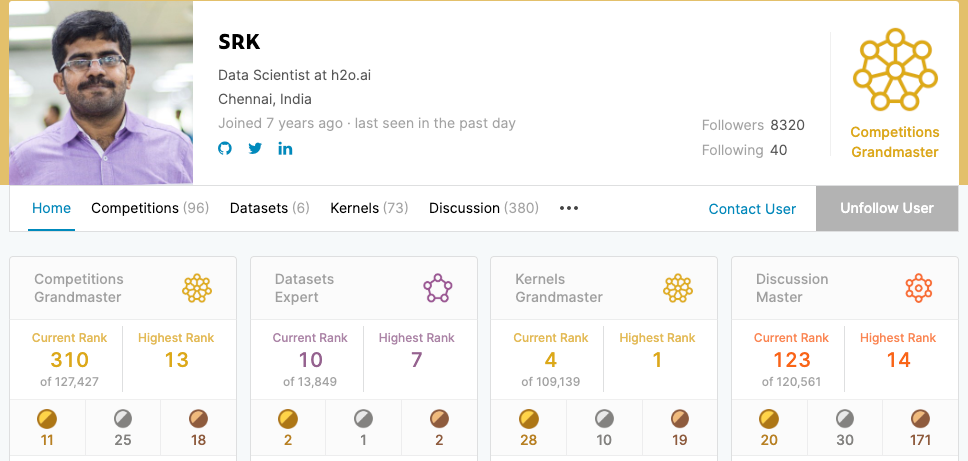Select the Discussion tab
968x461 pixels.
coord(483,208)
